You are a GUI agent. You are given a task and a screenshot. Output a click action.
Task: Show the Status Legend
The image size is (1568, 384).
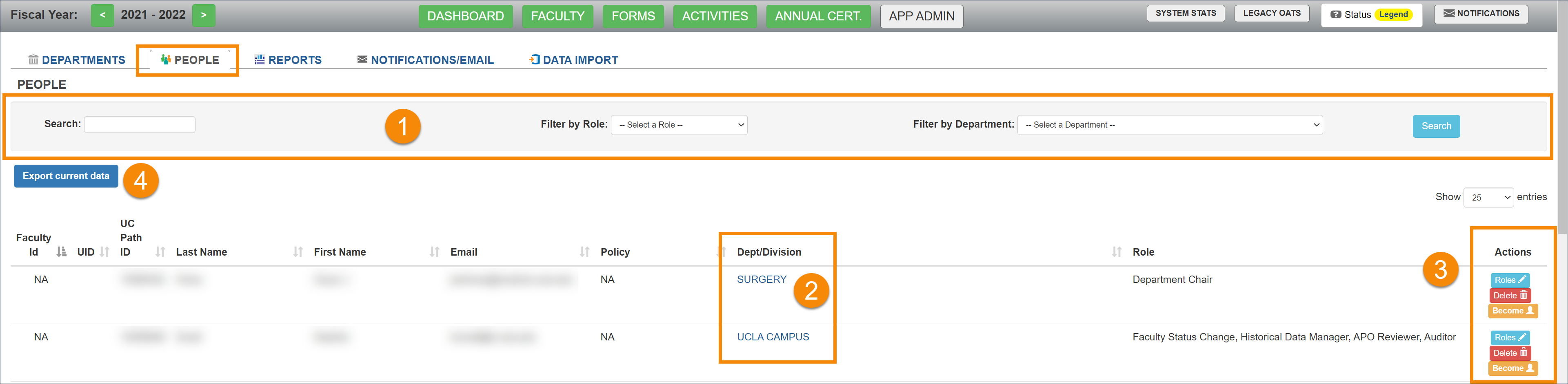[x=1393, y=15]
